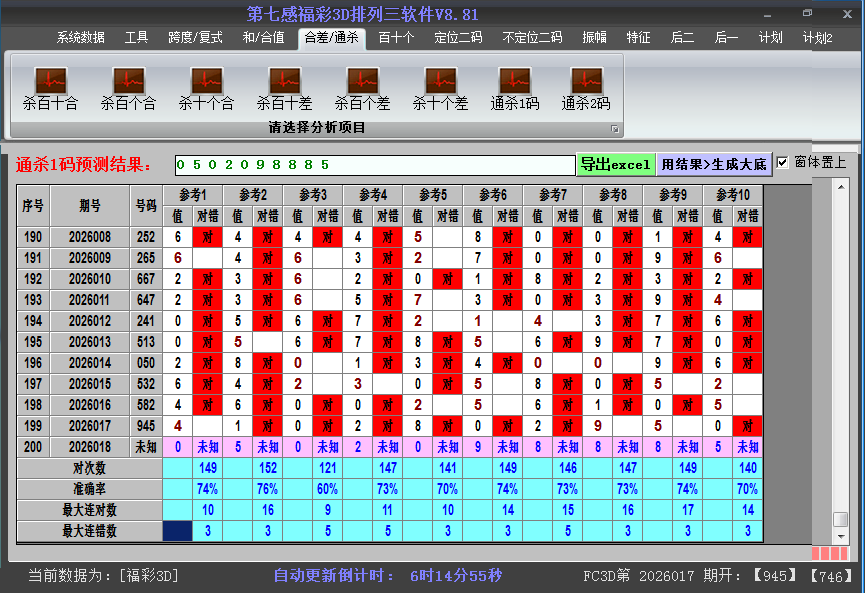Open the 通杀2码 analysis icon

(586, 87)
